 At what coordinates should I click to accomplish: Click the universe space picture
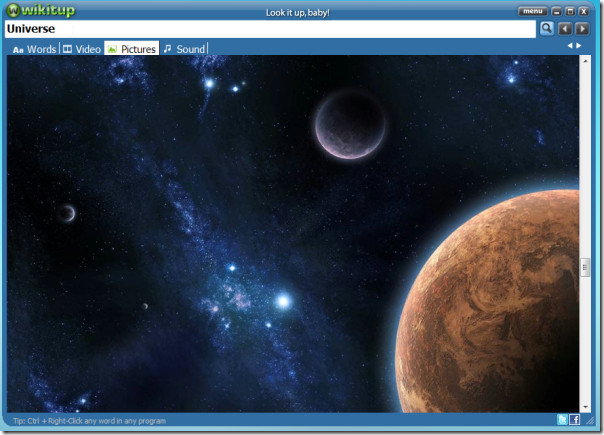[293, 234]
